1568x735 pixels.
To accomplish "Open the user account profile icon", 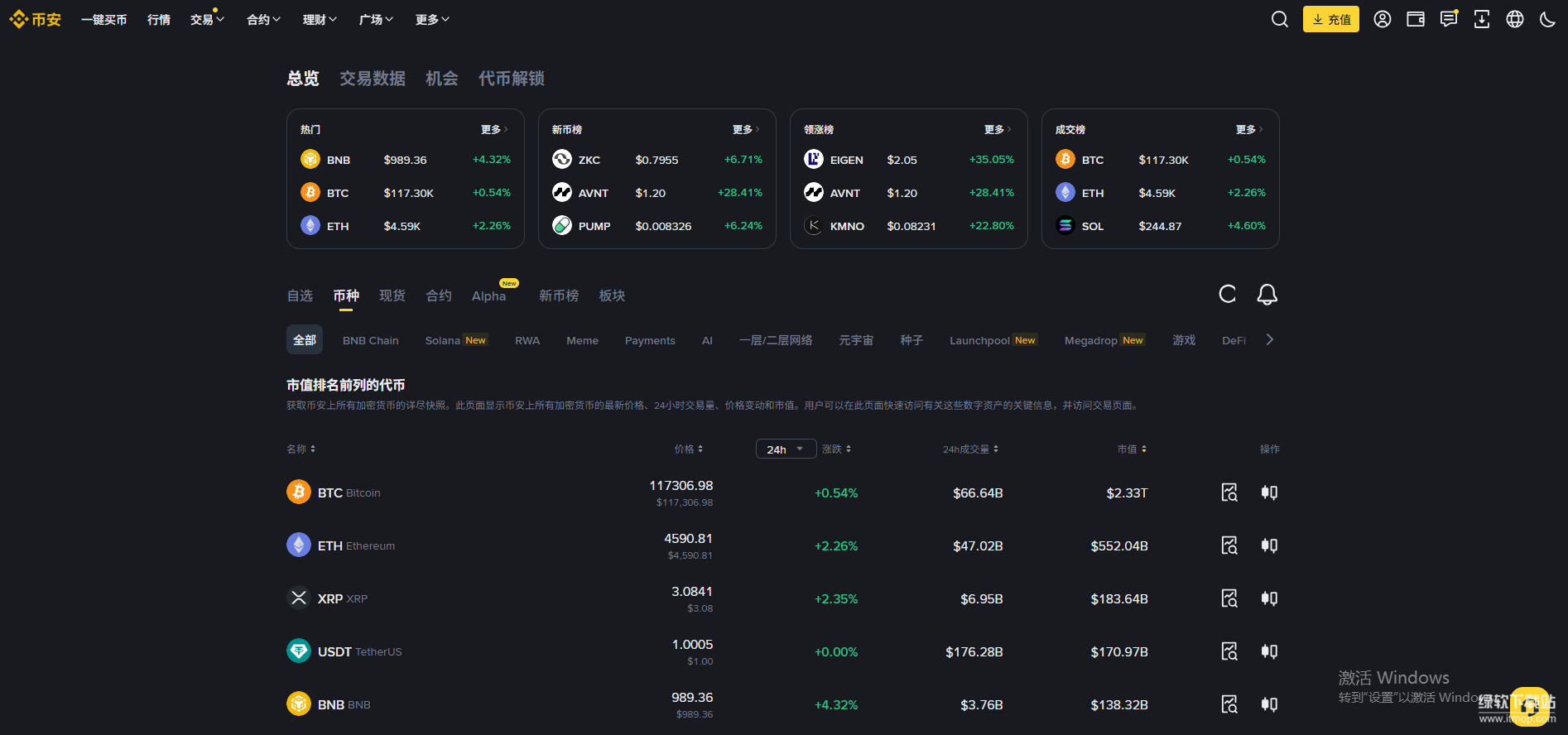I will pyautogui.click(x=1383, y=19).
